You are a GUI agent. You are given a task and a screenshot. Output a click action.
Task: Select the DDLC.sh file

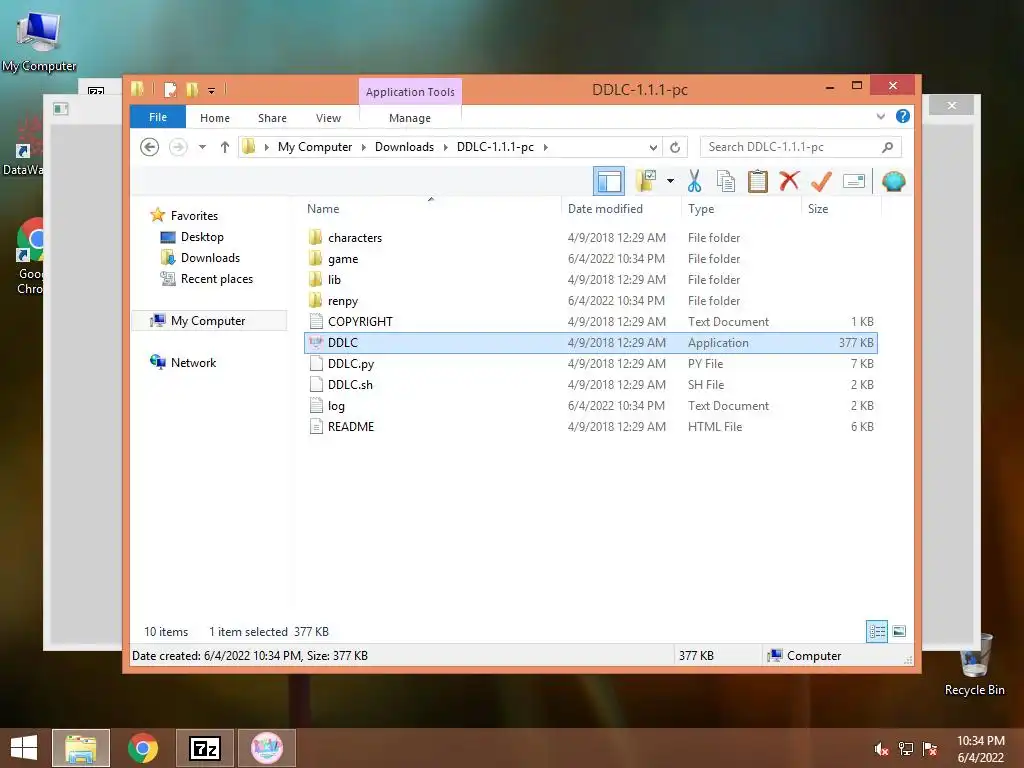pyautogui.click(x=590, y=384)
